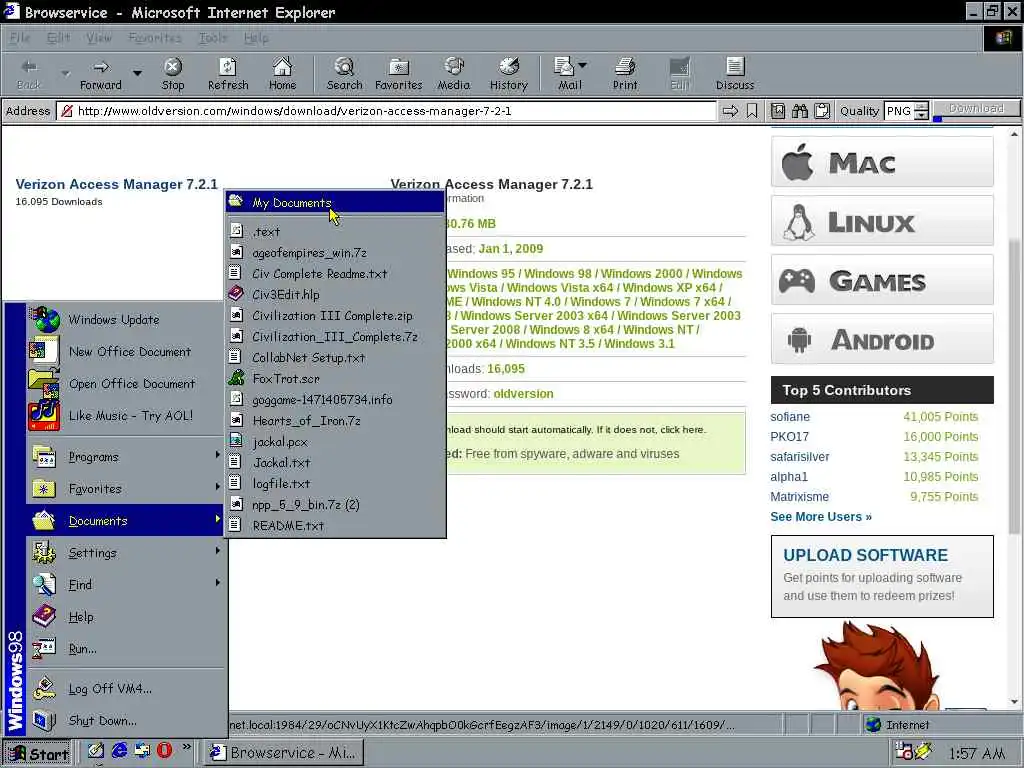Click the Internet Explorer quick launch icon

[x=119, y=750]
